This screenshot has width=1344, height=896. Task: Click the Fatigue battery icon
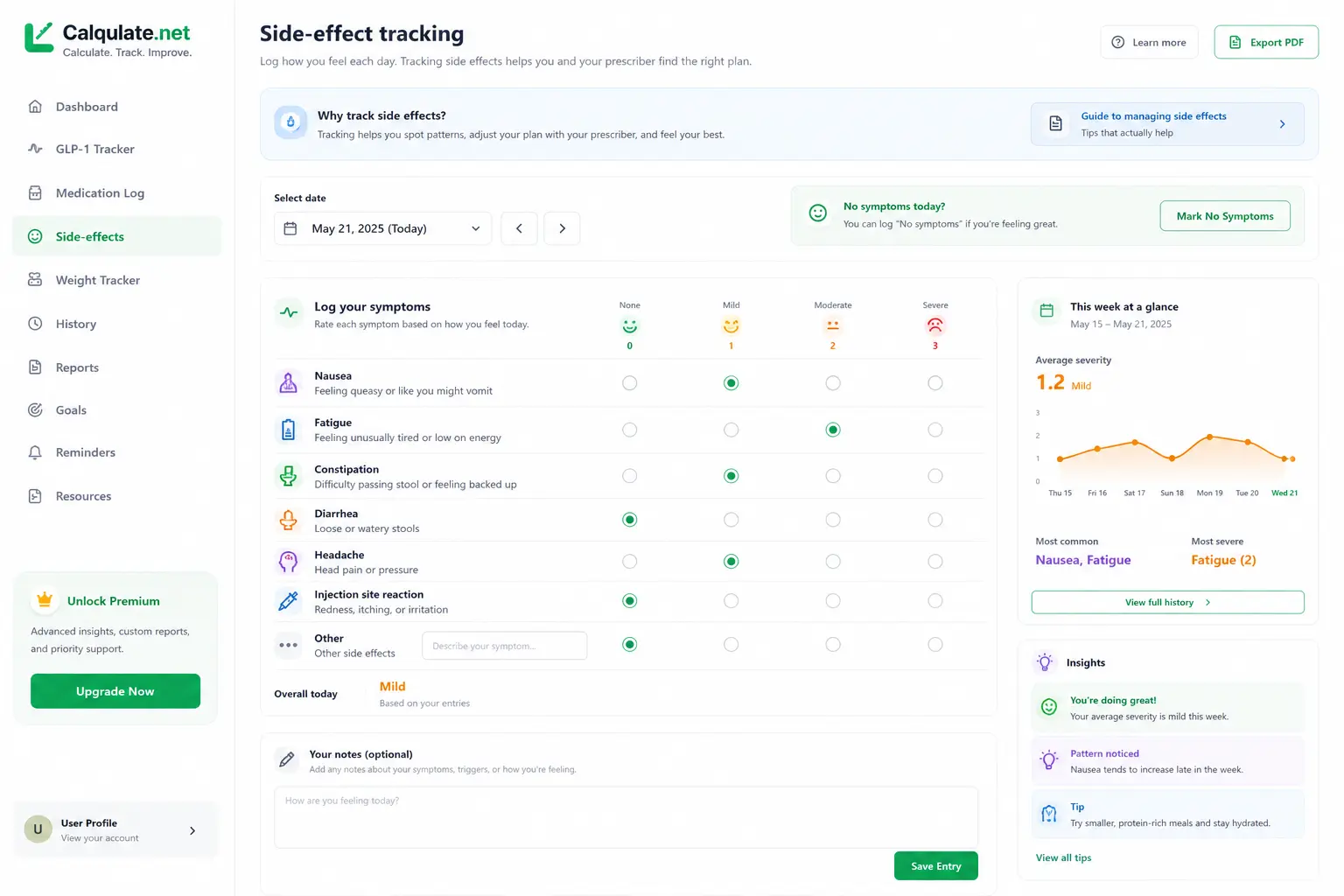click(x=288, y=430)
